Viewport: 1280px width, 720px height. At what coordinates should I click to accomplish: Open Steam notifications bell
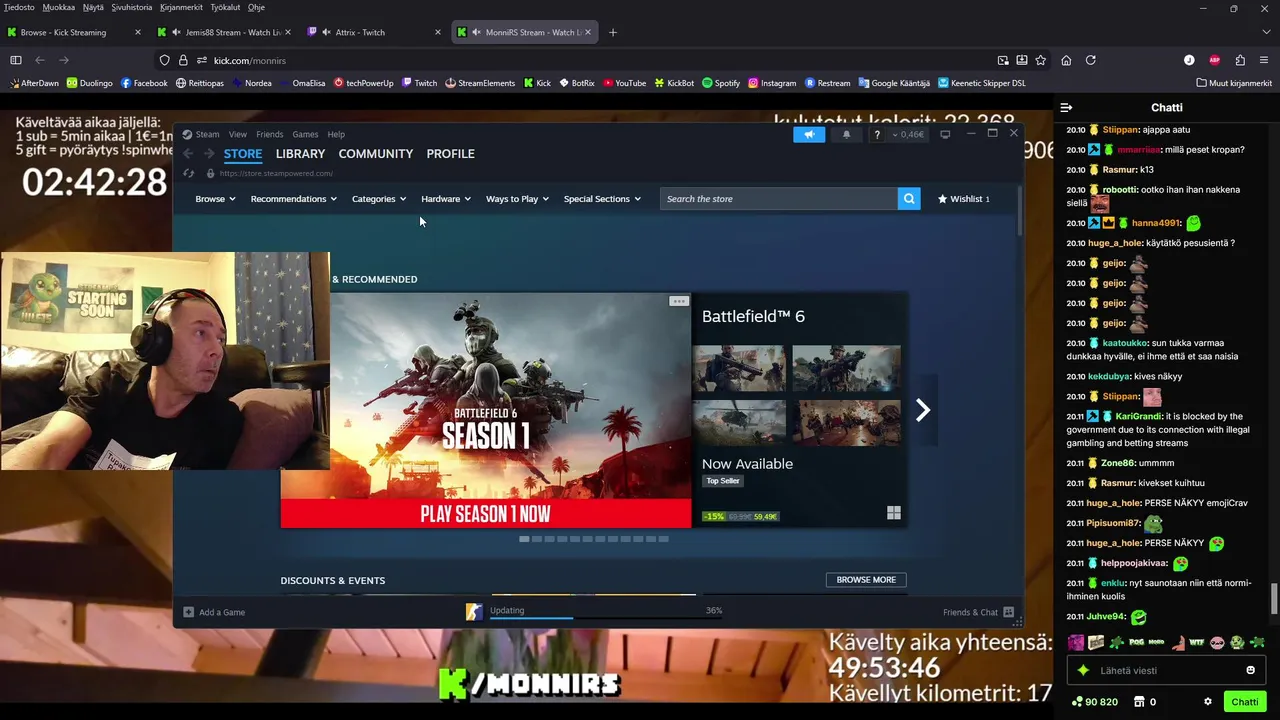pos(846,135)
